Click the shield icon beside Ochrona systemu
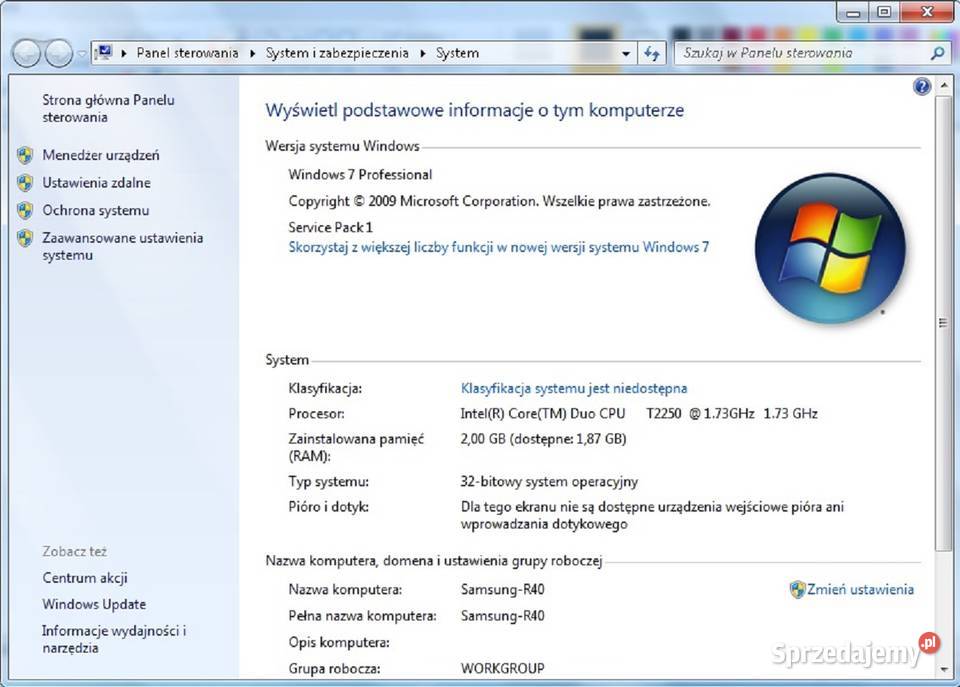Image resolution: width=960 pixels, height=687 pixels. (x=25, y=211)
